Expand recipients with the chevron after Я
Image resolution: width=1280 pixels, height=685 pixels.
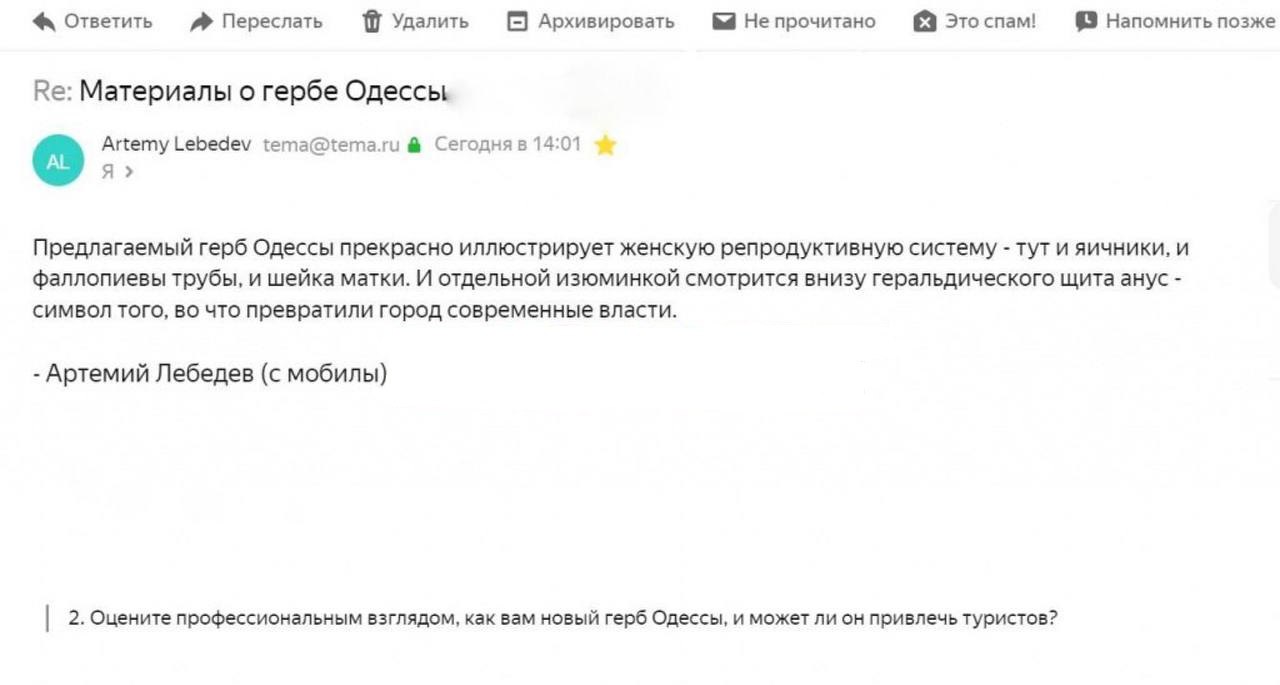tap(129, 171)
